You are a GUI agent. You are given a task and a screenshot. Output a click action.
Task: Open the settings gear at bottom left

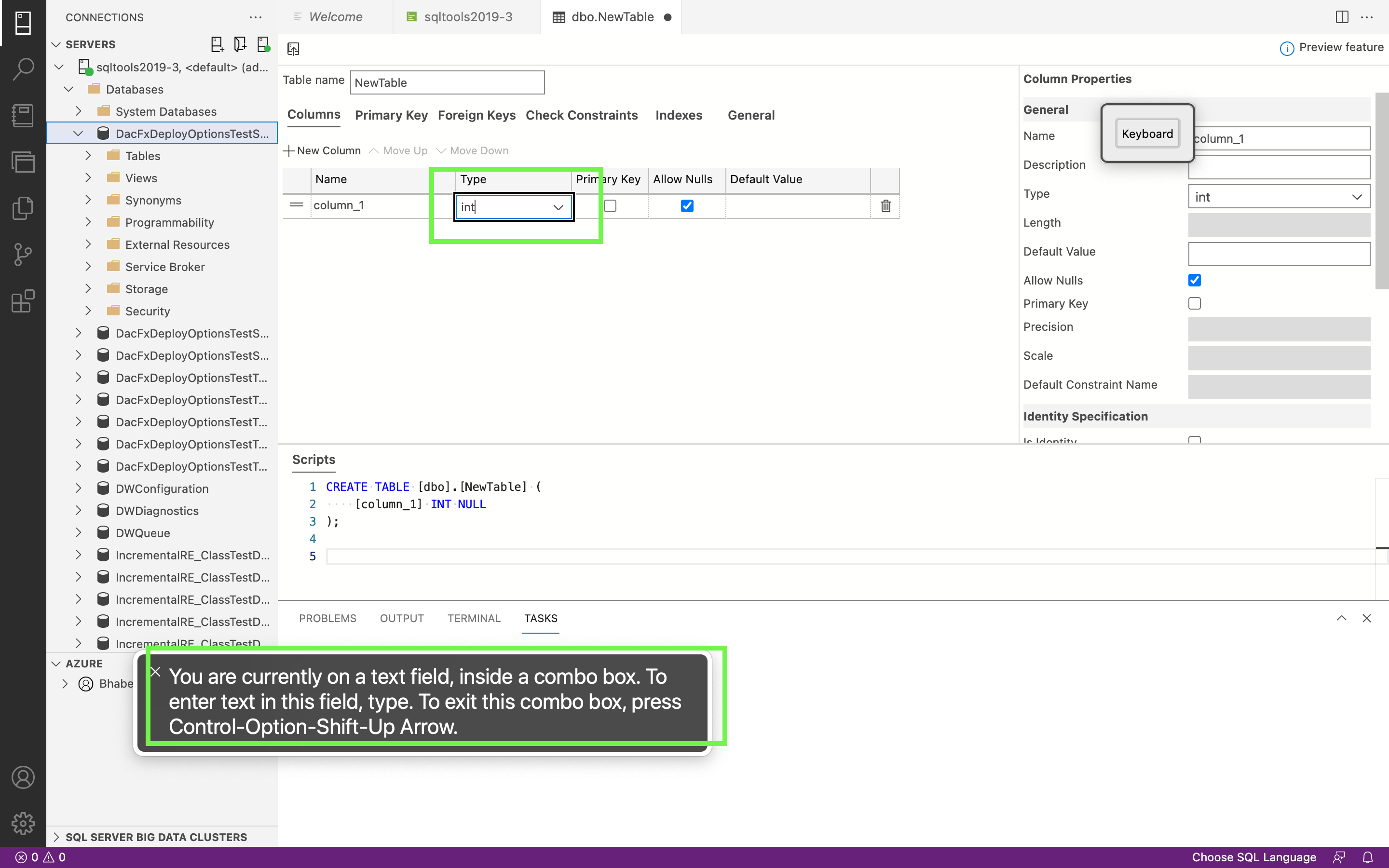pyautogui.click(x=23, y=823)
